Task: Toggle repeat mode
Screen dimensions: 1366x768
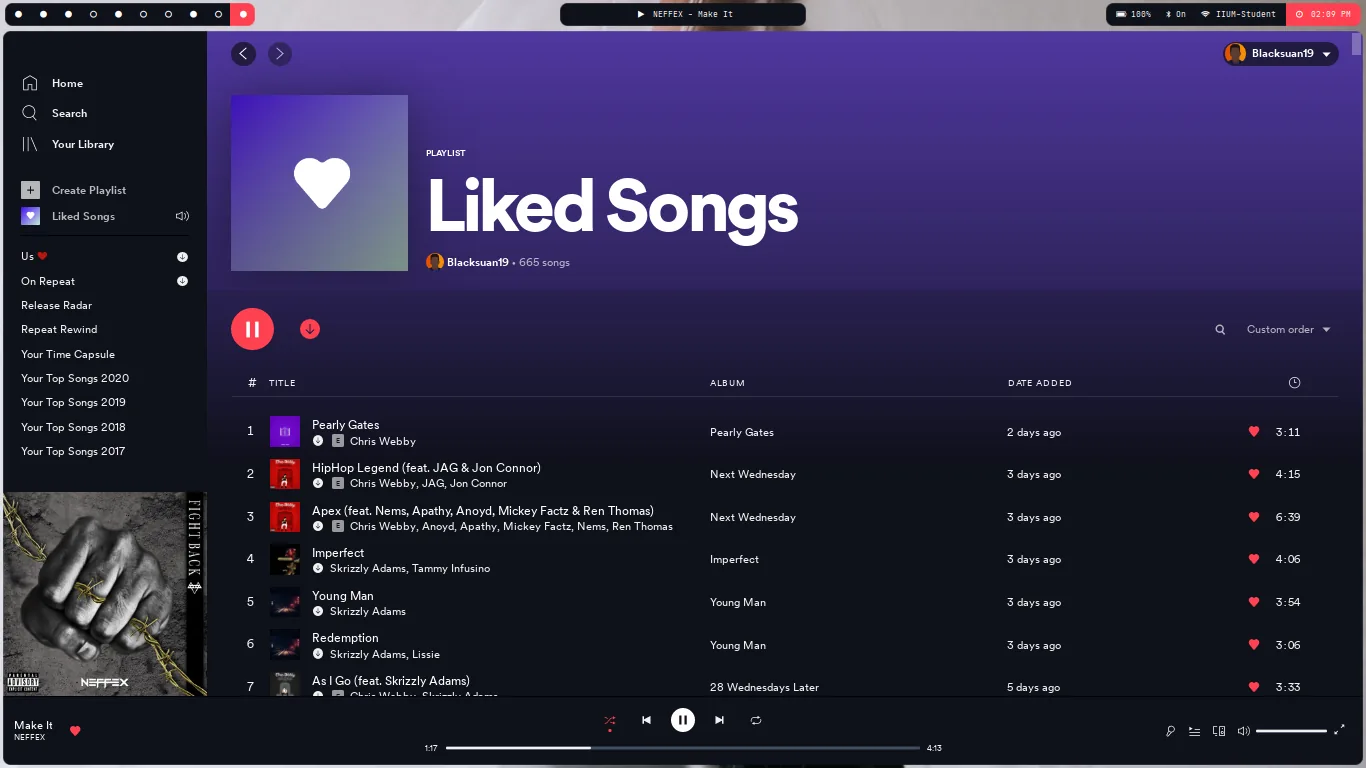Action: click(756, 720)
